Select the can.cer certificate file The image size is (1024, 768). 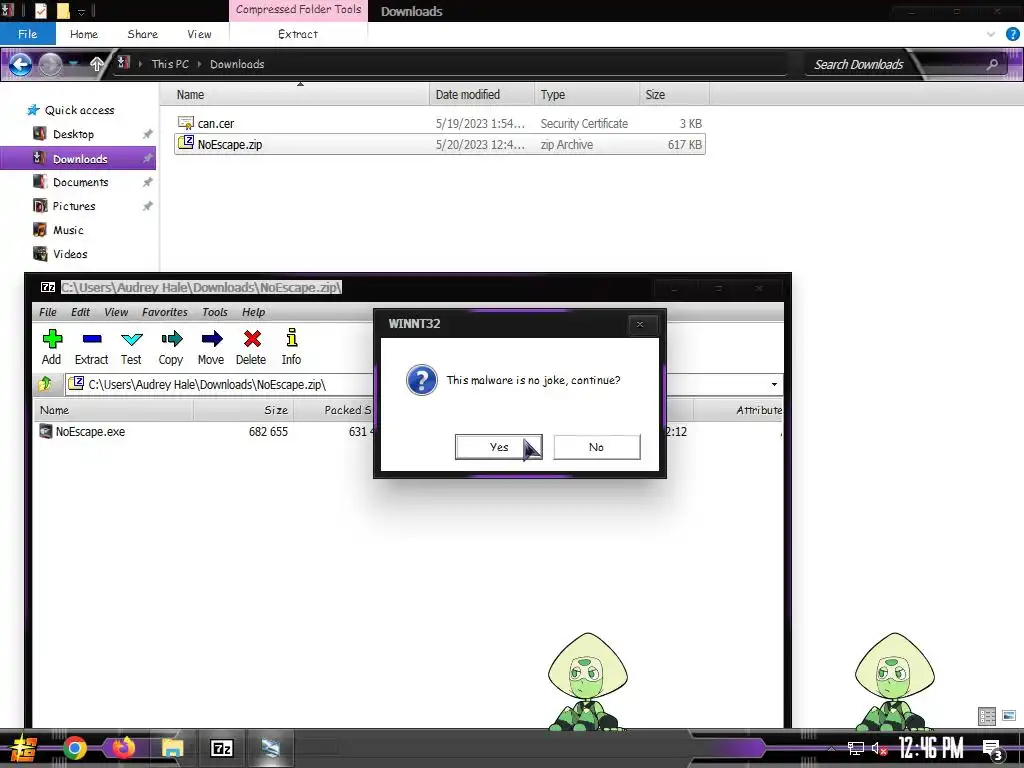tap(440, 123)
